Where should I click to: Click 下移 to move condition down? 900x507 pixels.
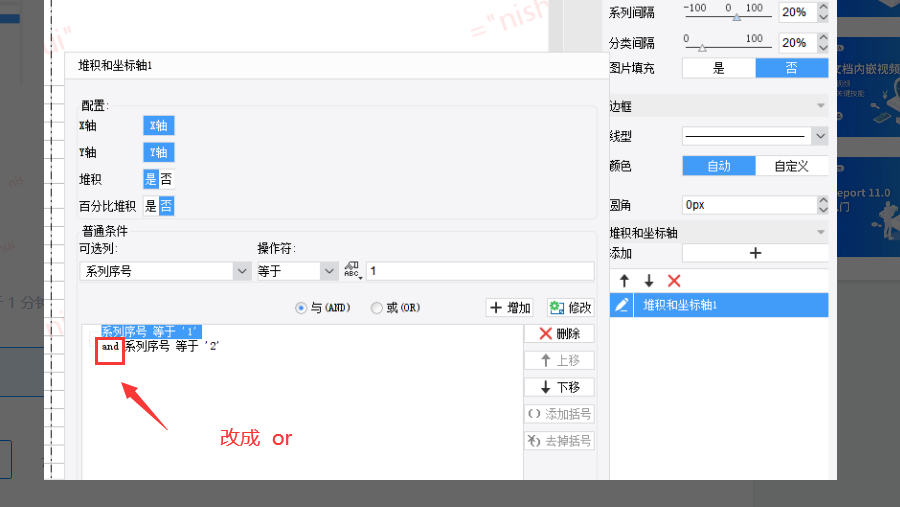(x=560, y=388)
